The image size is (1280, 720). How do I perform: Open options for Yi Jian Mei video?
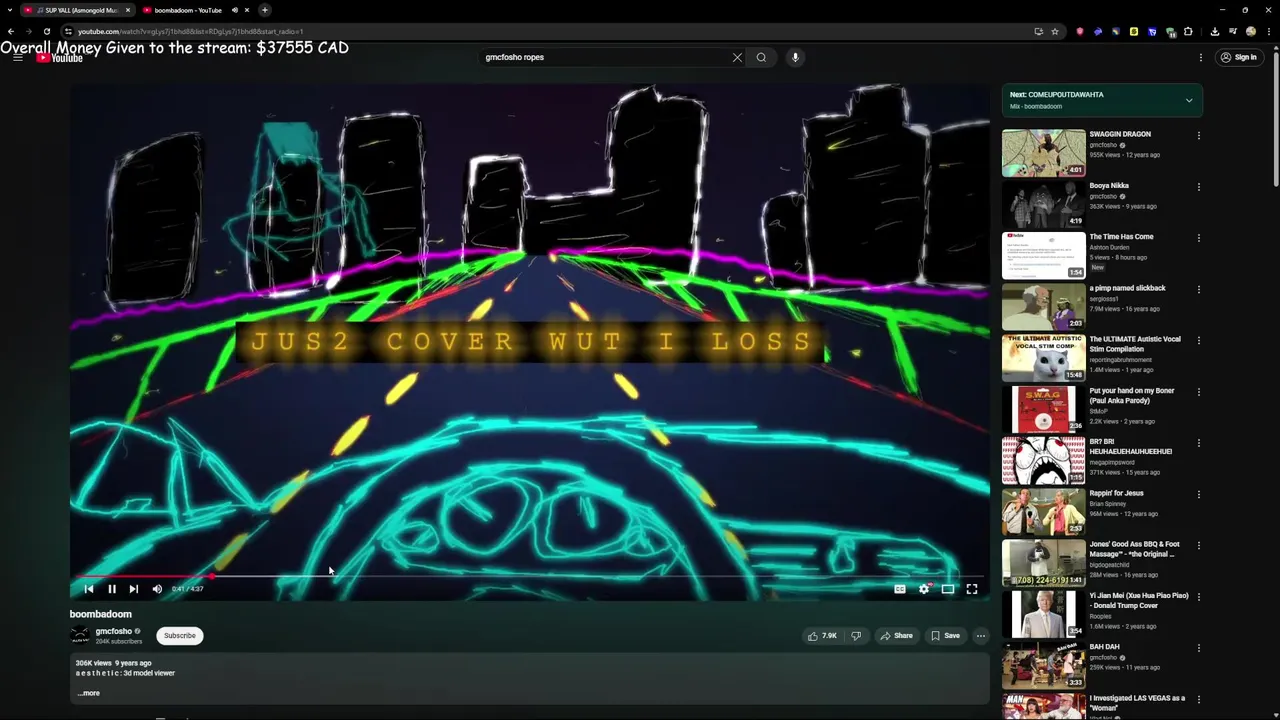(x=1198, y=597)
